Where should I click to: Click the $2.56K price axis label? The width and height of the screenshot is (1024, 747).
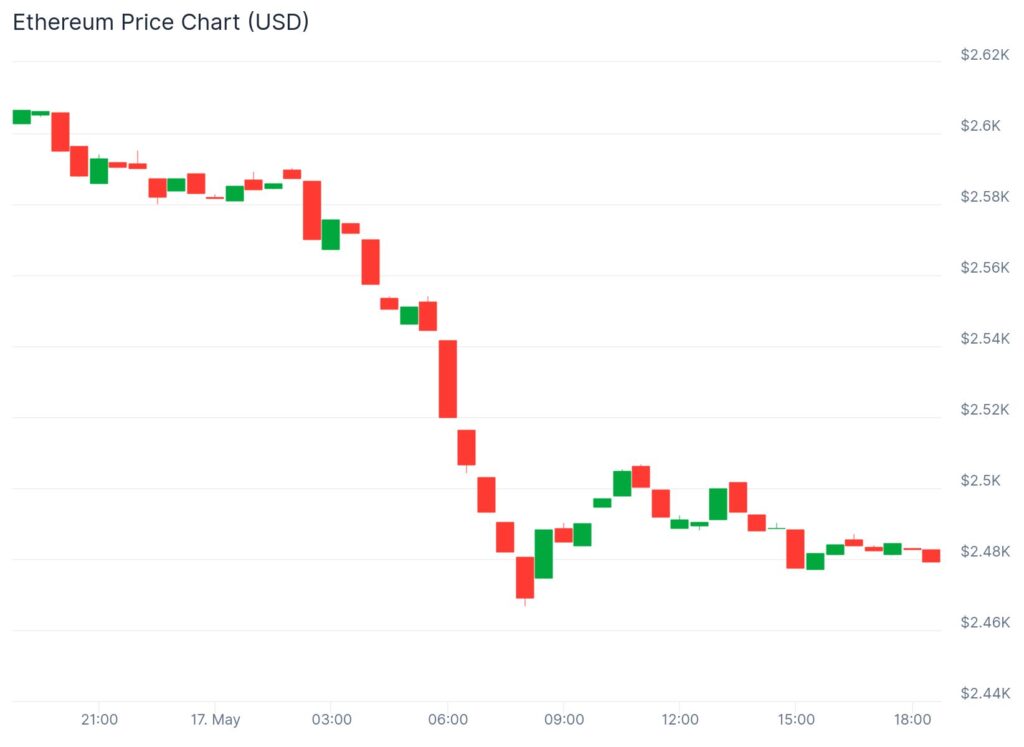[x=985, y=267]
